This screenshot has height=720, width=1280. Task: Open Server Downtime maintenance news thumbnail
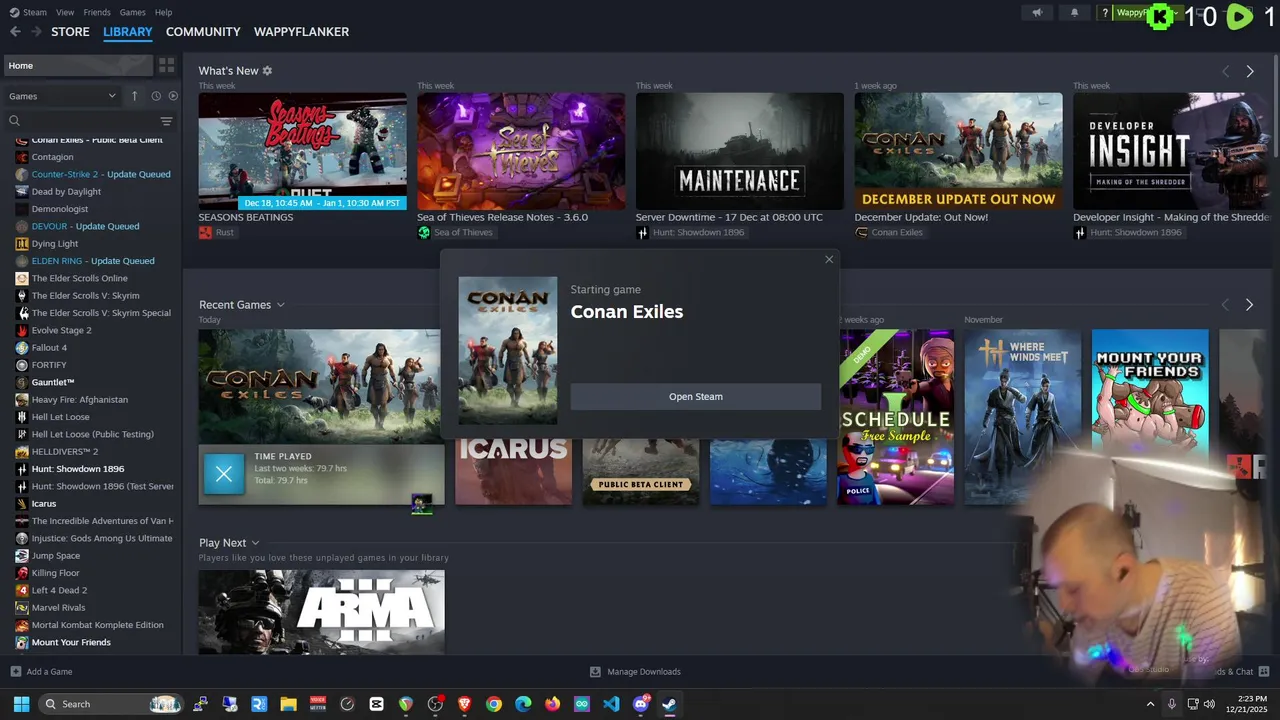pyautogui.click(x=739, y=151)
